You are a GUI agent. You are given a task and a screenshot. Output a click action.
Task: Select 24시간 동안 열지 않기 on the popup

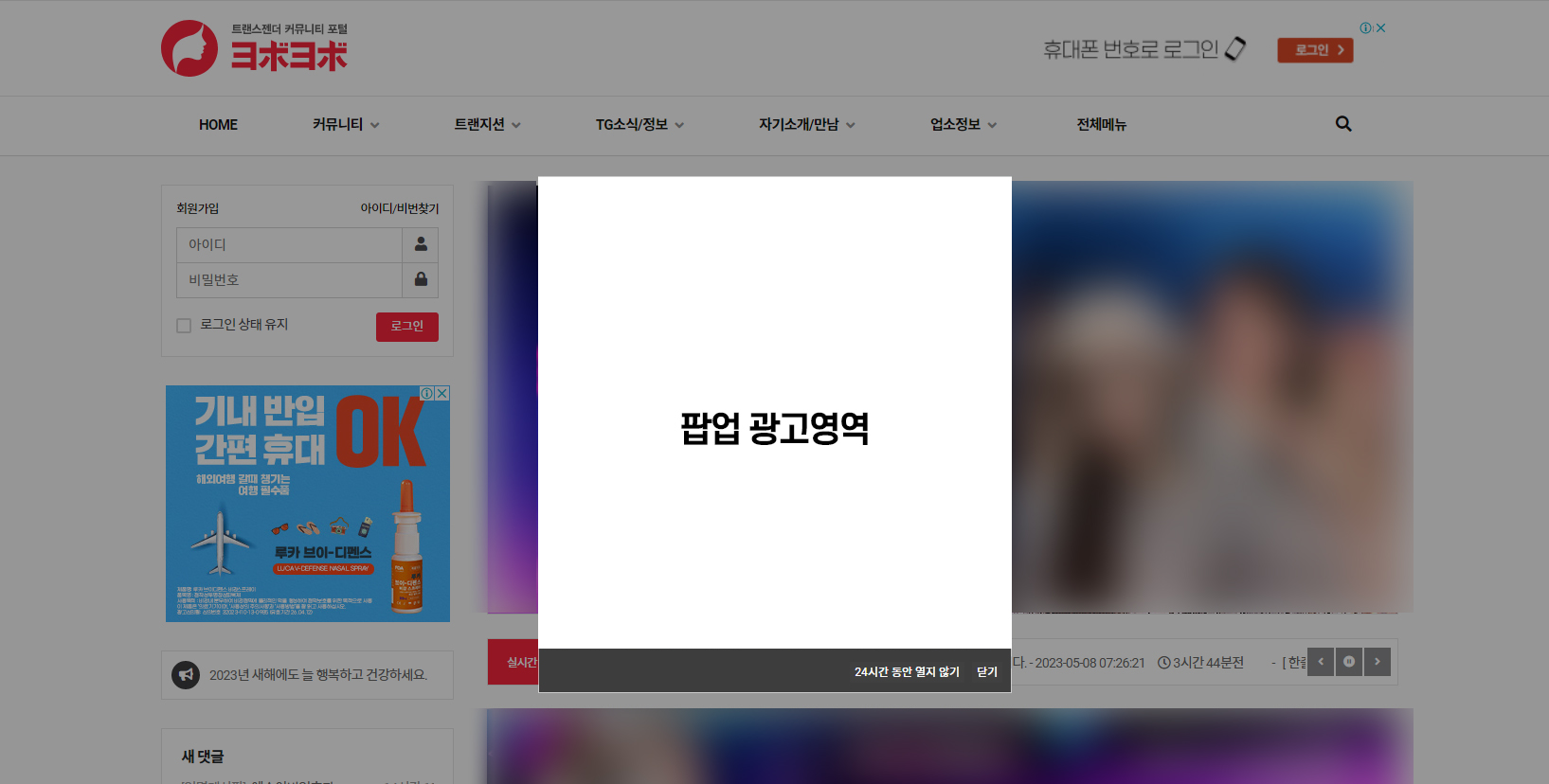point(907,671)
